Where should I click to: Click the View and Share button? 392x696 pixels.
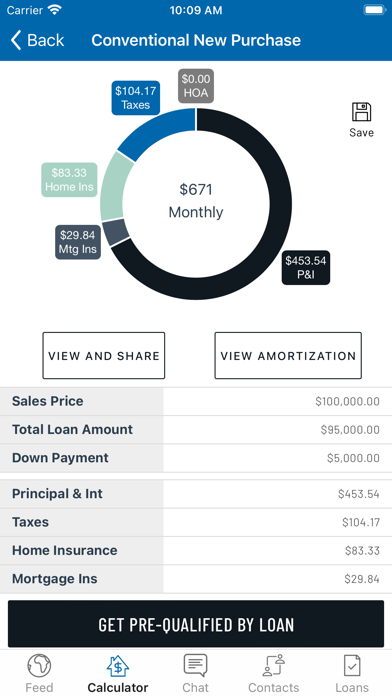coord(103,356)
